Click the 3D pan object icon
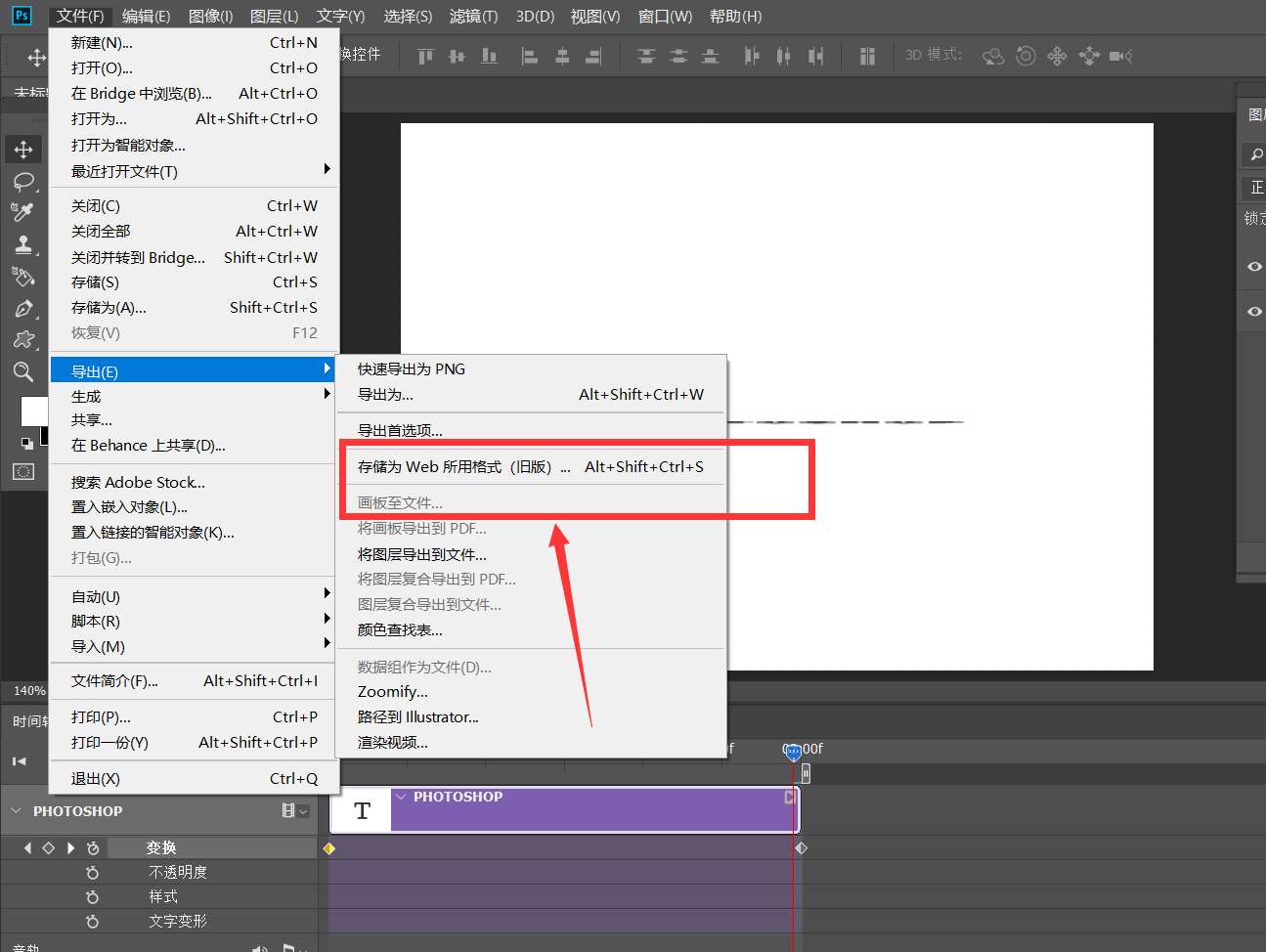The image size is (1266, 952). [1057, 56]
